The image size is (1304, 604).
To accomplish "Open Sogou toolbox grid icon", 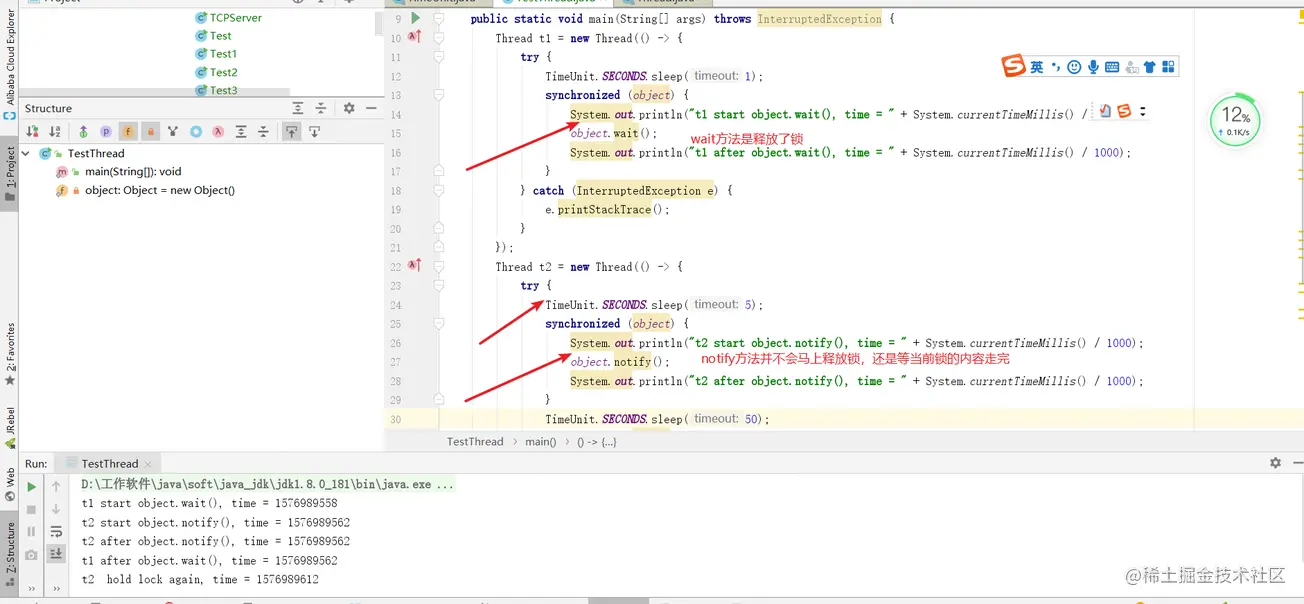I will [x=1168, y=67].
